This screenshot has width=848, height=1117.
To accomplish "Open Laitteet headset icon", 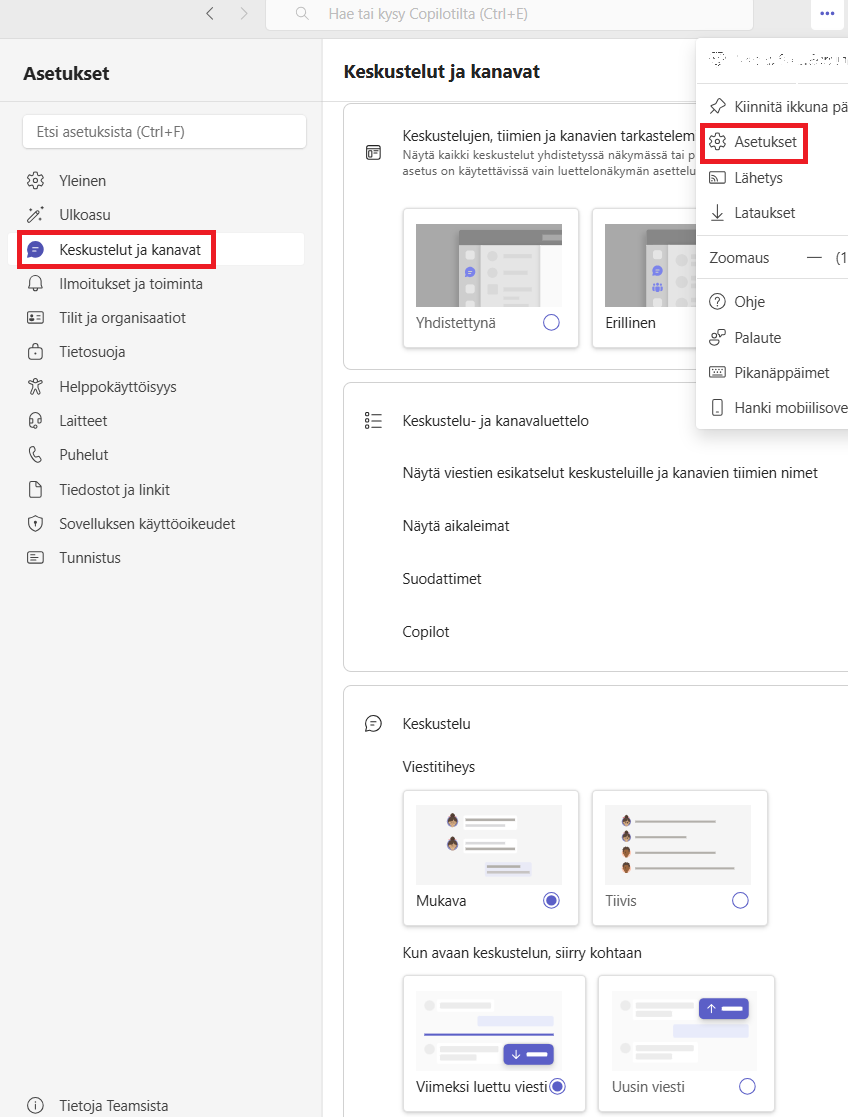I will point(35,421).
